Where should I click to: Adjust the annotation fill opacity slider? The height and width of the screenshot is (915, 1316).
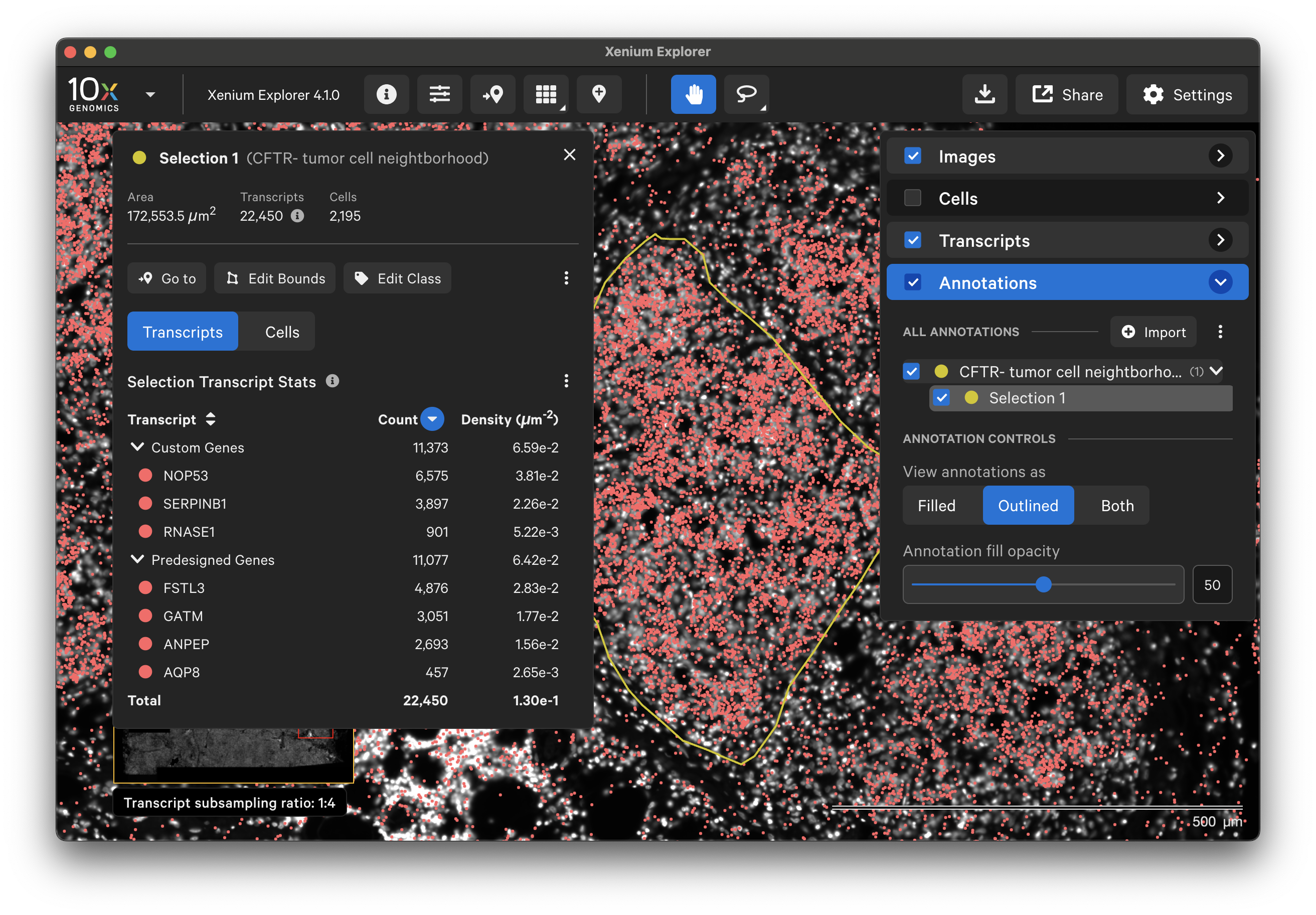[x=1043, y=585]
